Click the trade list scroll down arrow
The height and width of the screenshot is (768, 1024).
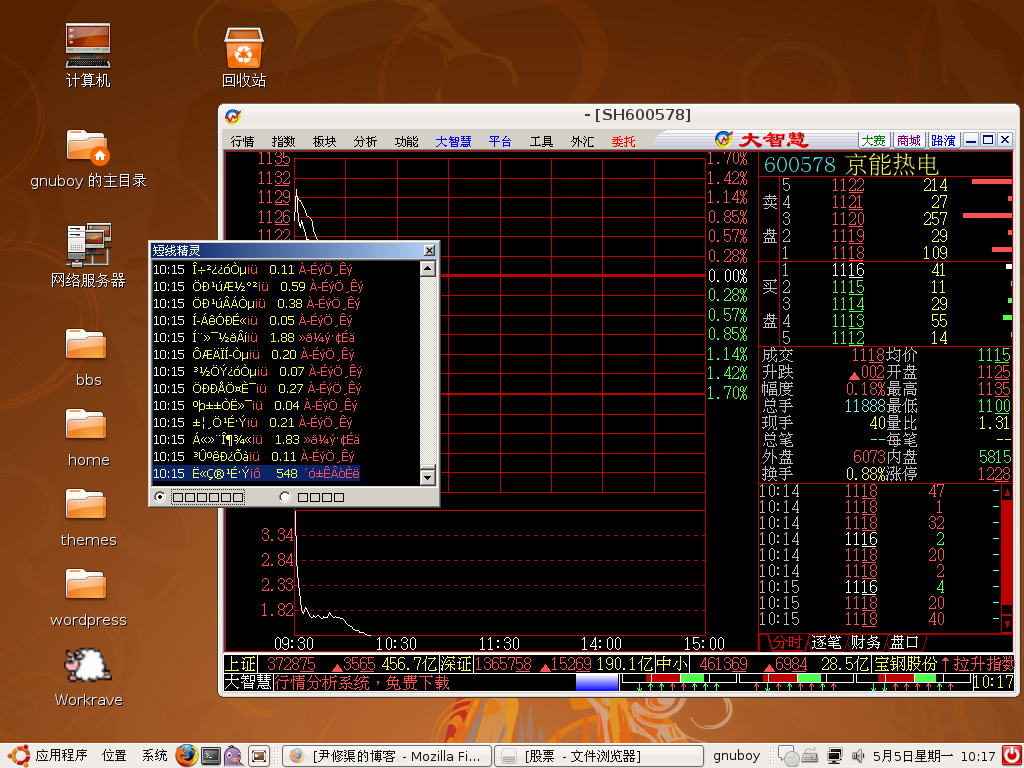[x=1007, y=624]
